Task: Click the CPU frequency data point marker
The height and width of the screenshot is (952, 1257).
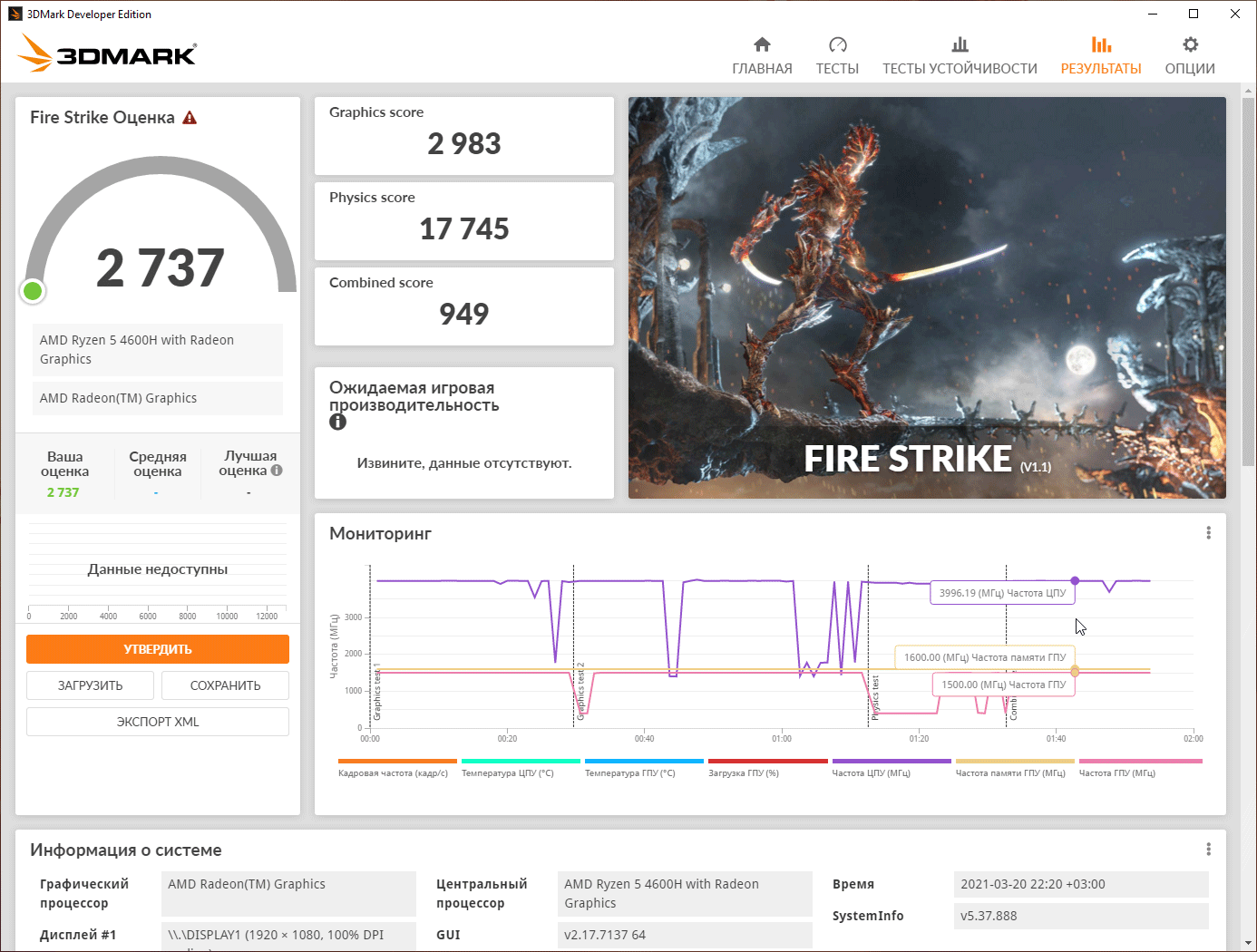Action: point(1075,580)
